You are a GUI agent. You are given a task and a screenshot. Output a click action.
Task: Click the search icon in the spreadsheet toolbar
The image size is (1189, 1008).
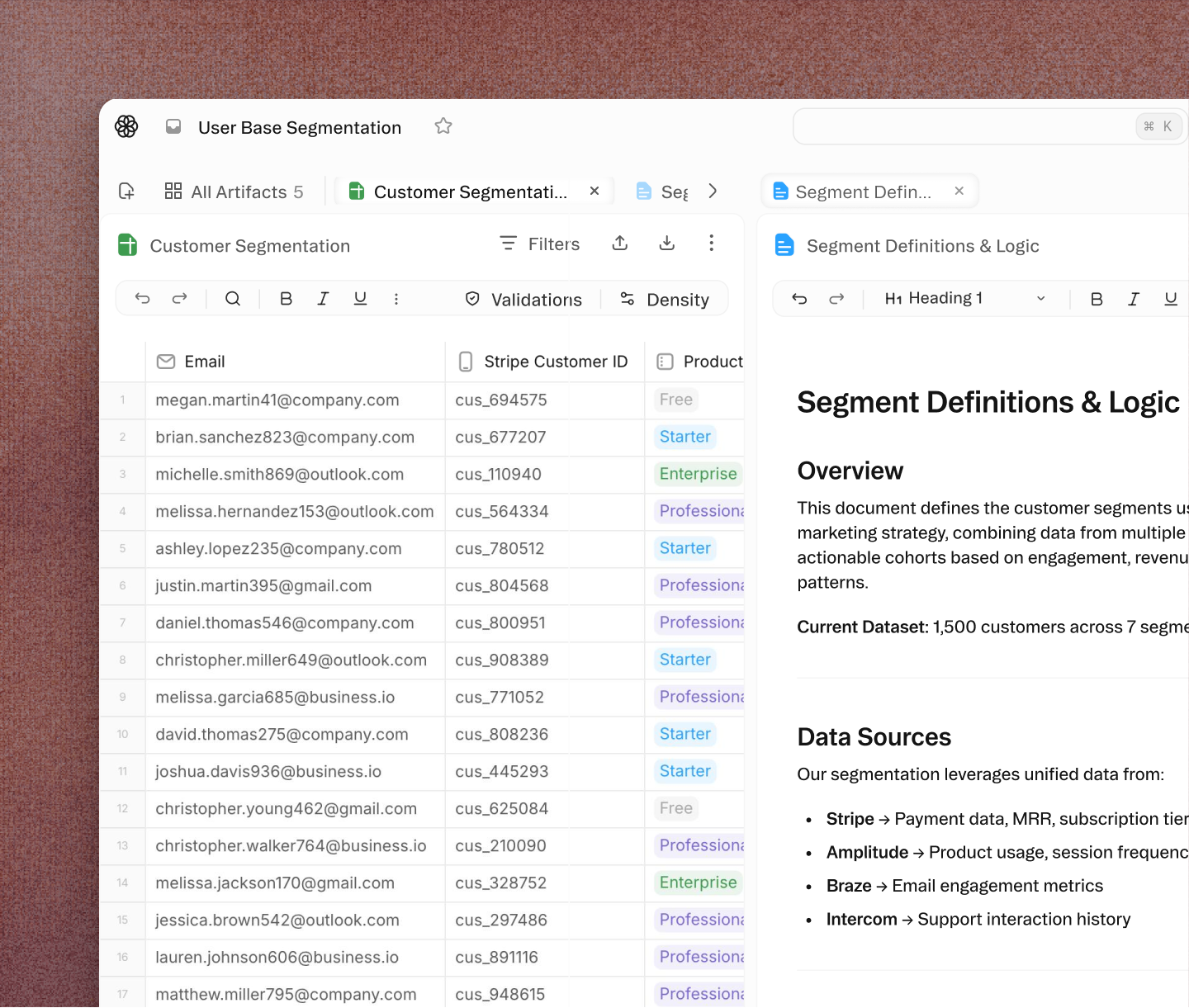tap(233, 298)
